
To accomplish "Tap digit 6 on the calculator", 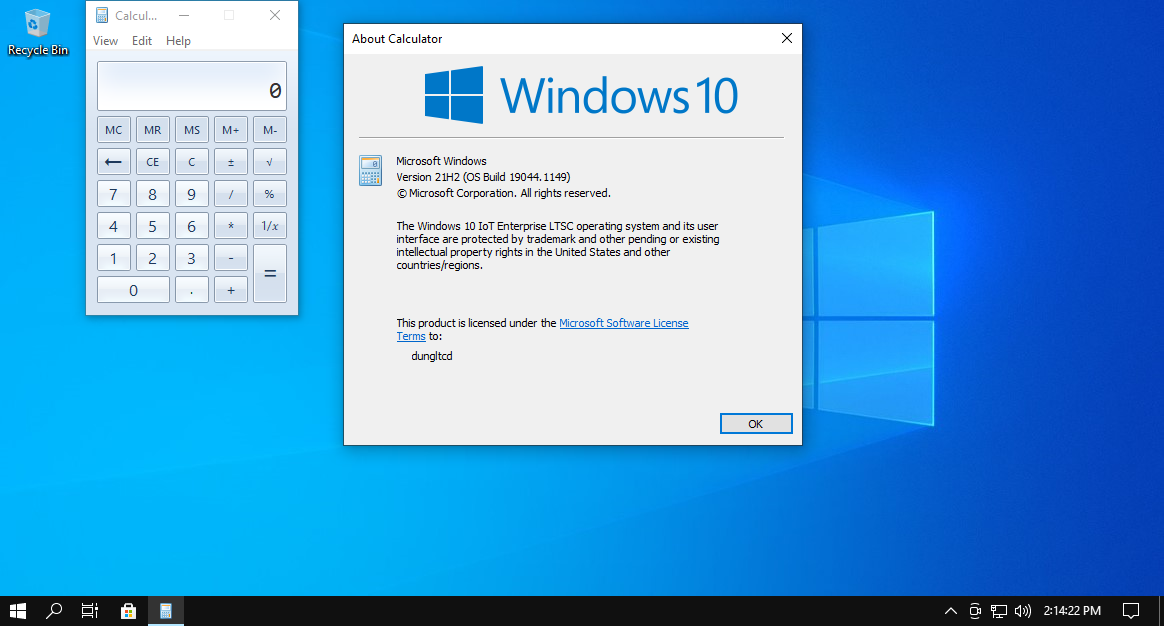I will pyautogui.click(x=192, y=226).
